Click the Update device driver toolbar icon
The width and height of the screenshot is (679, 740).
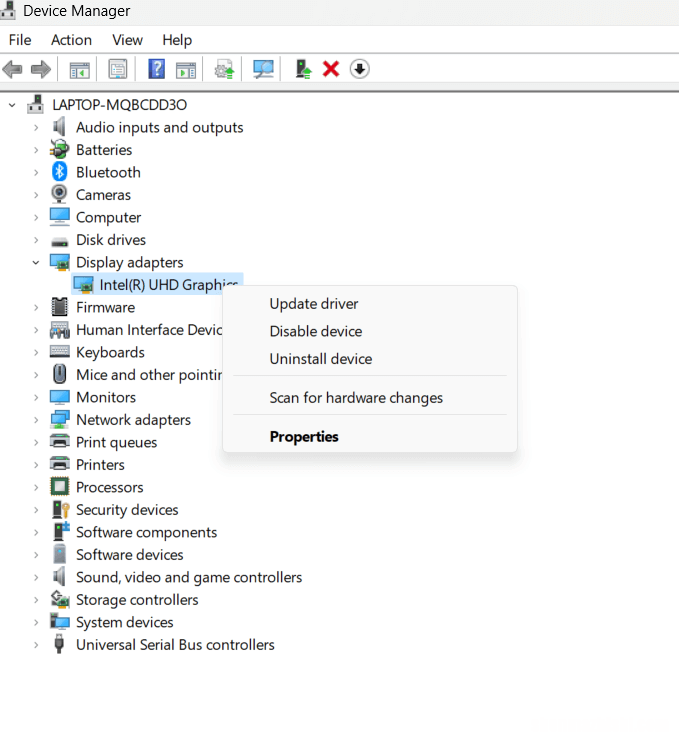[x=303, y=69]
